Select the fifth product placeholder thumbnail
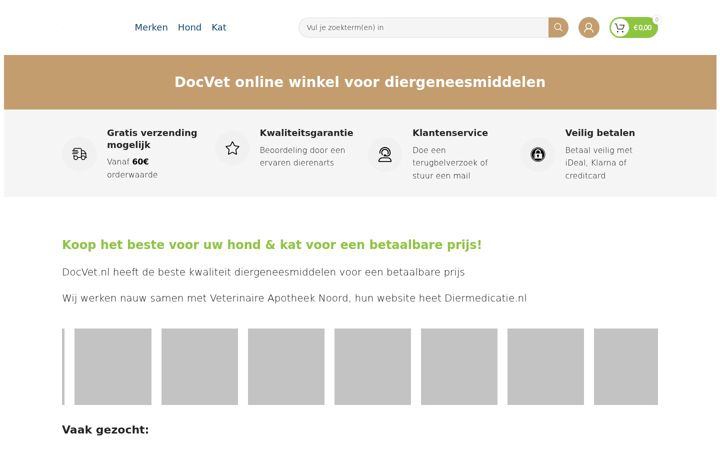 pos(459,366)
